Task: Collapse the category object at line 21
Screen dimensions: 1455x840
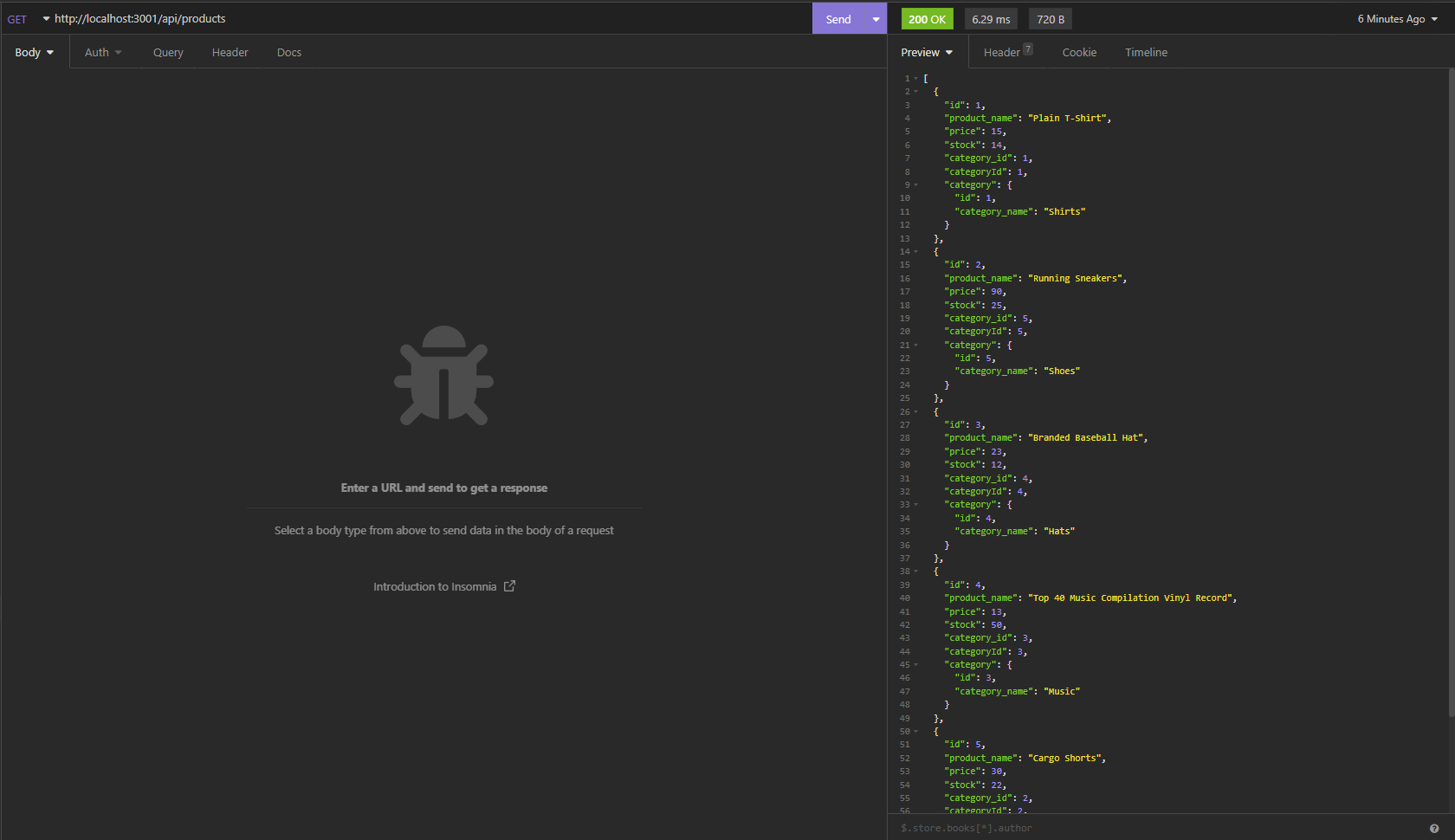Action: point(916,346)
